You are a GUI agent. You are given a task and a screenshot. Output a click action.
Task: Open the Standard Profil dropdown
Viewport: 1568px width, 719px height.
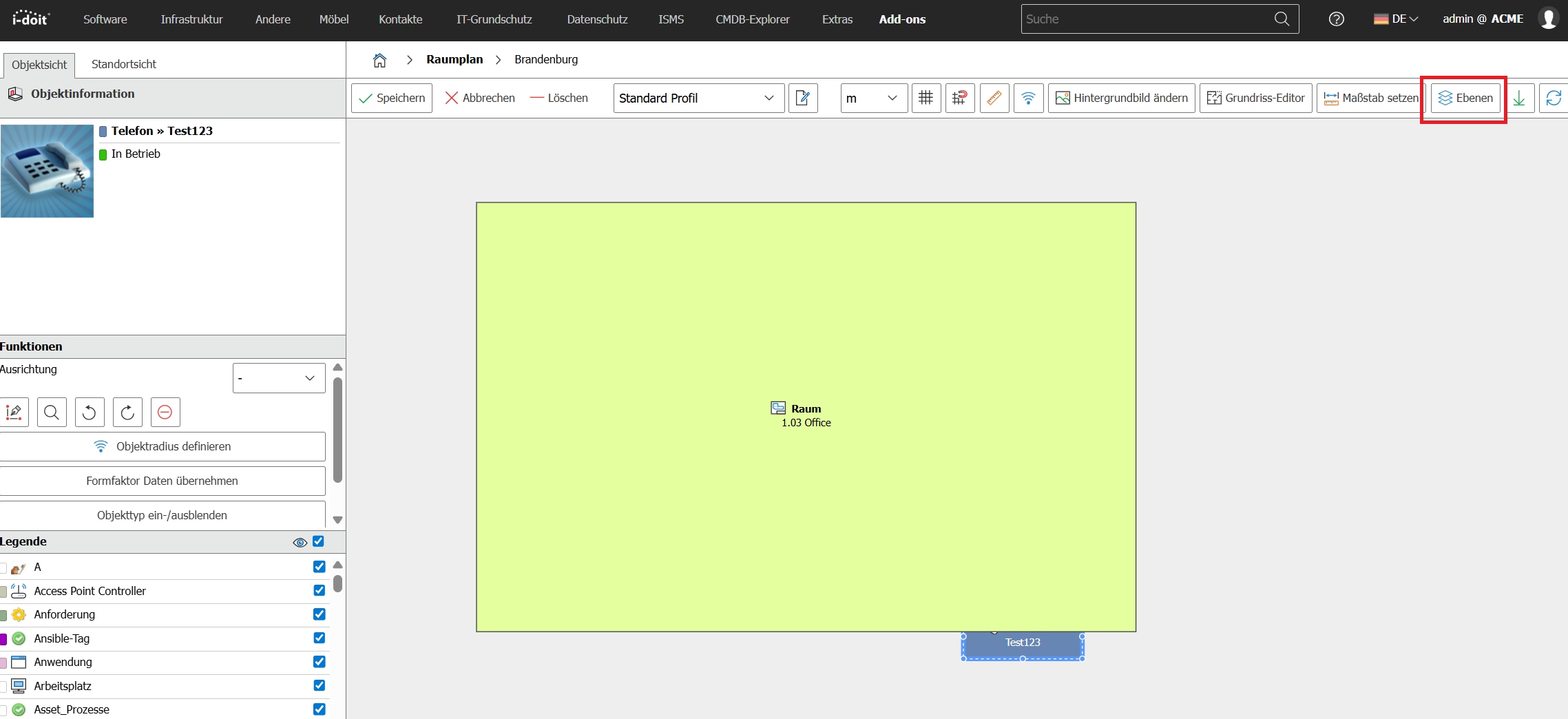point(698,98)
